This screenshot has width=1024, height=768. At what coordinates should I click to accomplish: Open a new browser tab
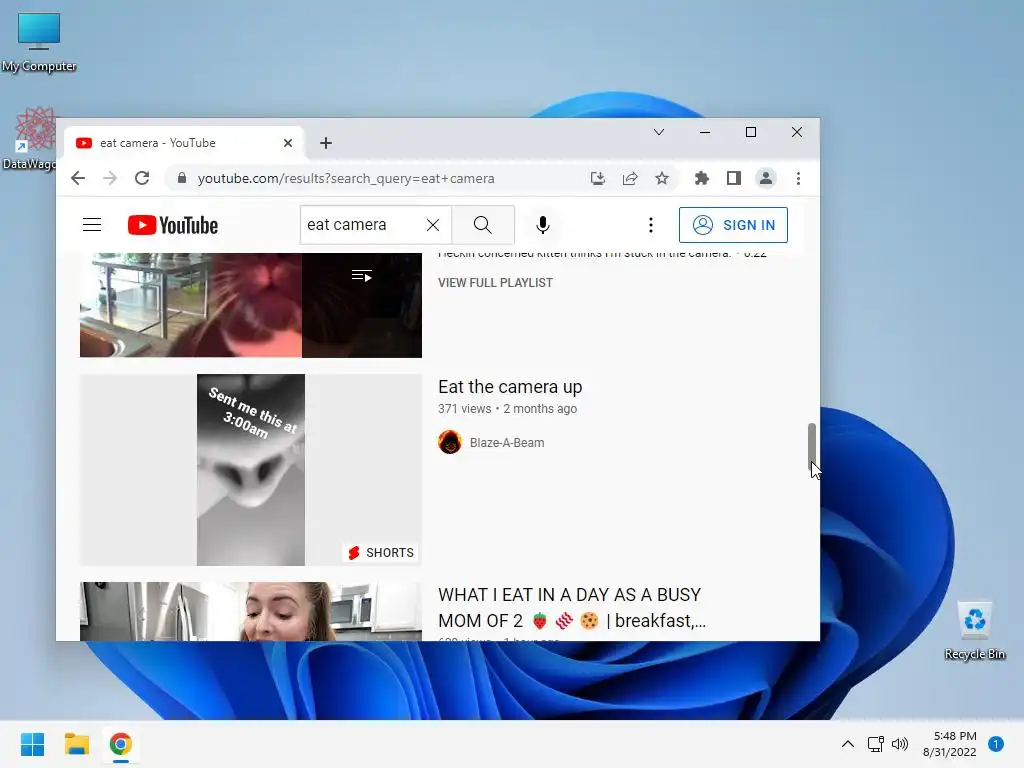click(326, 143)
